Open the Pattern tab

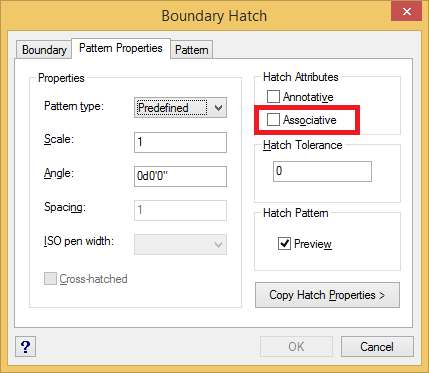192,50
